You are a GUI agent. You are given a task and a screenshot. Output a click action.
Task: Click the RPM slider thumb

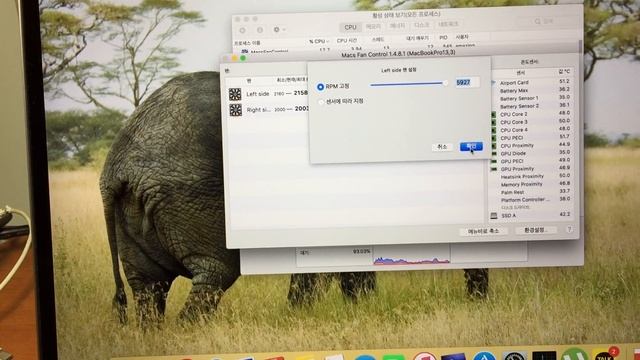[x=445, y=83]
